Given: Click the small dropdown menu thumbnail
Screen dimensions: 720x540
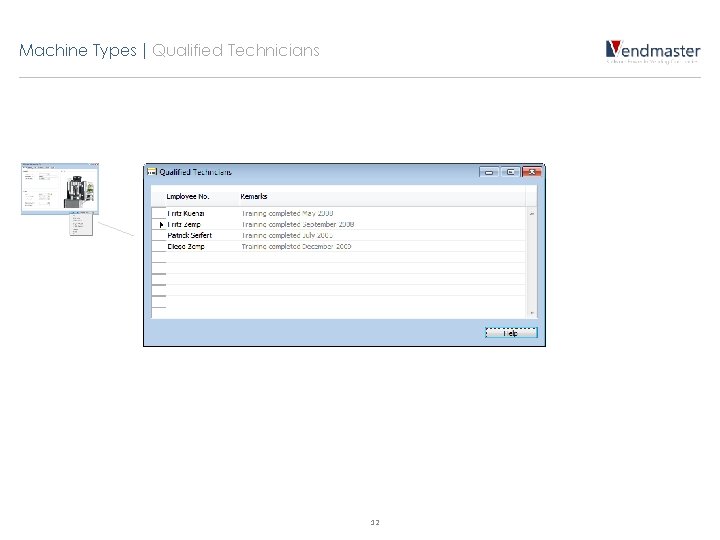Looking at the screenshot, I should (x=81, y=224).
